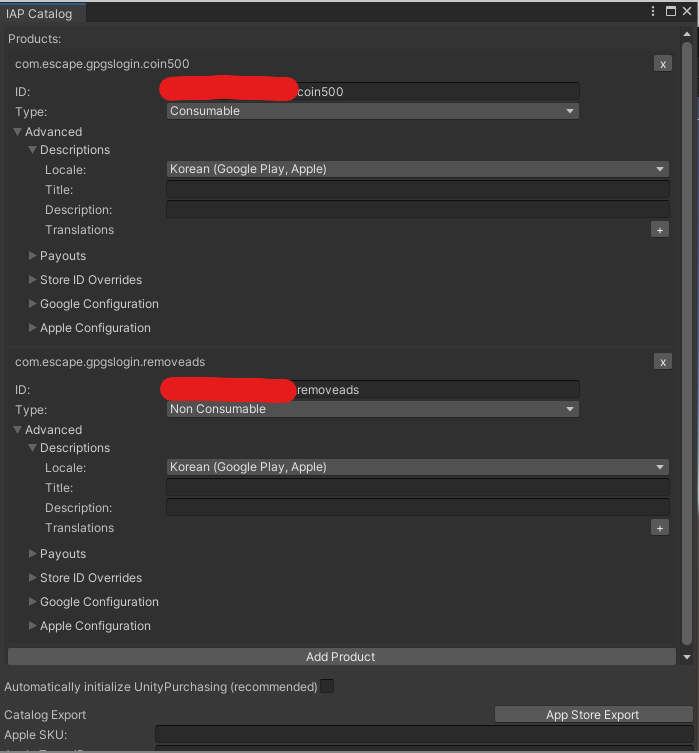
Task: Add a translation for removeads with plus button
Action: (660, 528)
